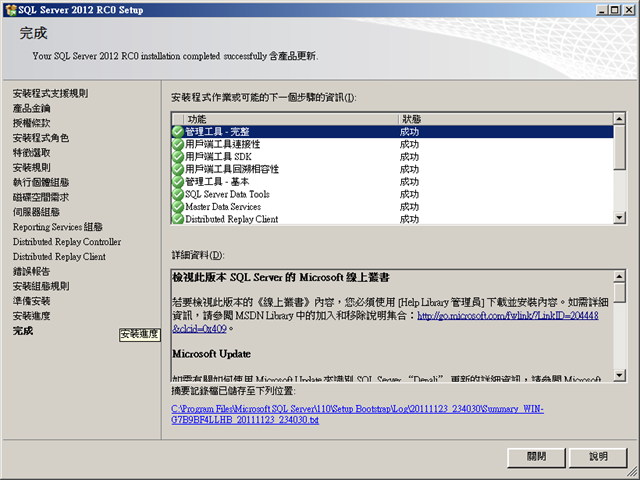The image size is (640, 480).
Task: Select the 用戶端工具 SDK row
Action: 392,157
